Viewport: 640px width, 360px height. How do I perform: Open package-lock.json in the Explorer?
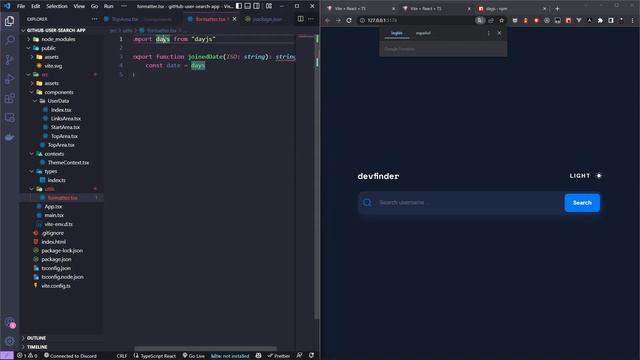(62, 251)
